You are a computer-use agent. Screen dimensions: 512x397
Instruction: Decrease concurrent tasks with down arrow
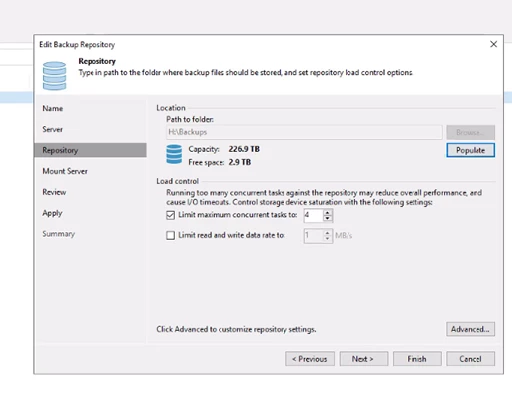[x=328, y=218]
